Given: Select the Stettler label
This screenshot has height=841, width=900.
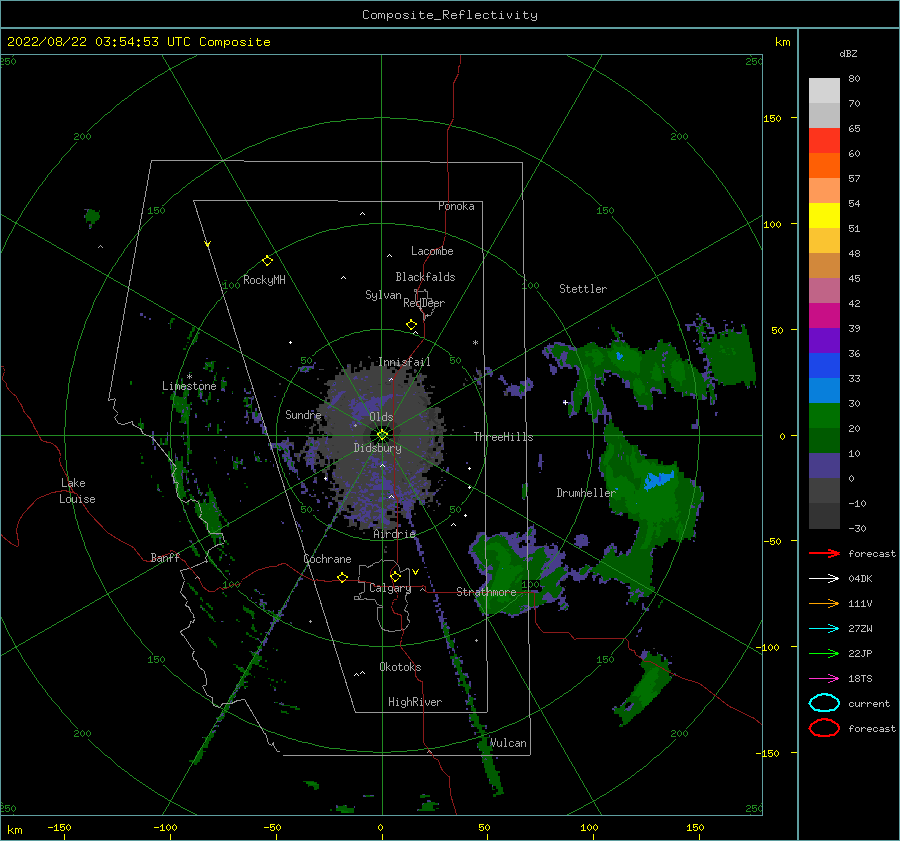Looking at the screenshot, I should (583, 289).
